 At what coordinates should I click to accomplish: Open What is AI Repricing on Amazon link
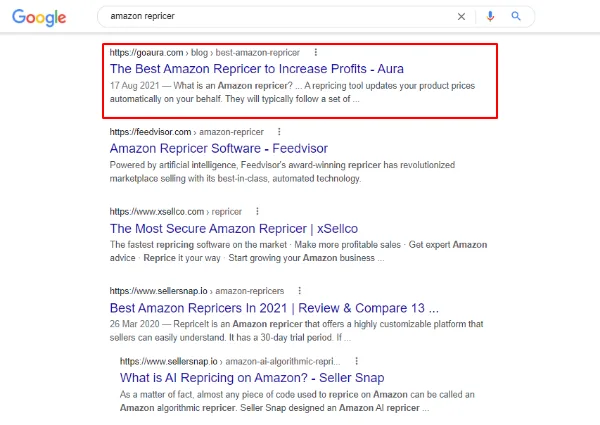(x=252, y=378)
